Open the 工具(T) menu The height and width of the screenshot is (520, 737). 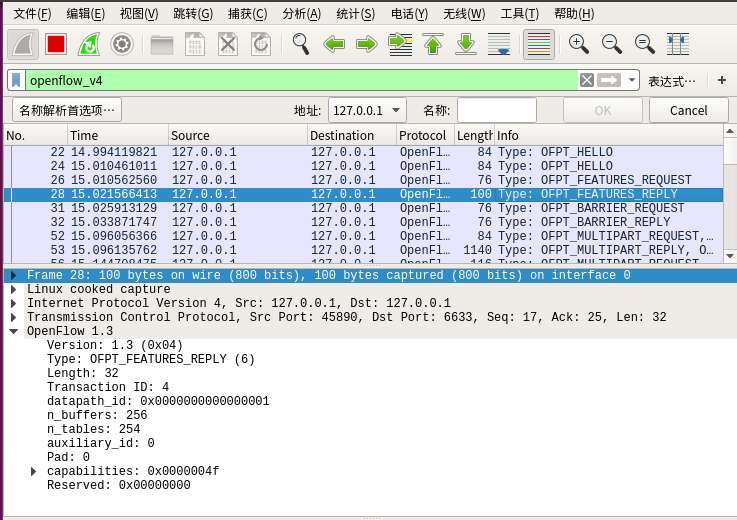(x=519, y=14)
